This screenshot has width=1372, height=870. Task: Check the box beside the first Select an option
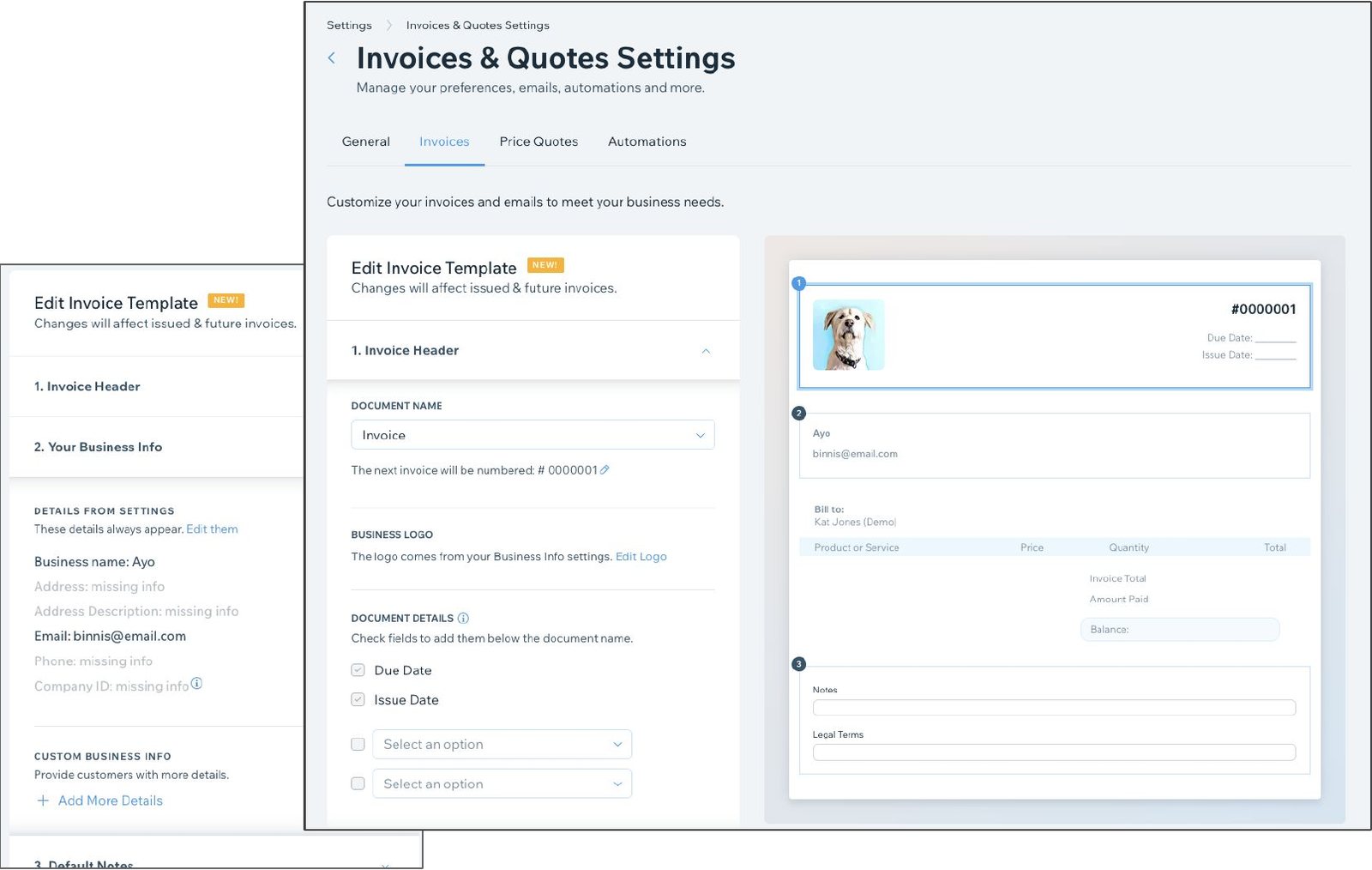[358, 744]
